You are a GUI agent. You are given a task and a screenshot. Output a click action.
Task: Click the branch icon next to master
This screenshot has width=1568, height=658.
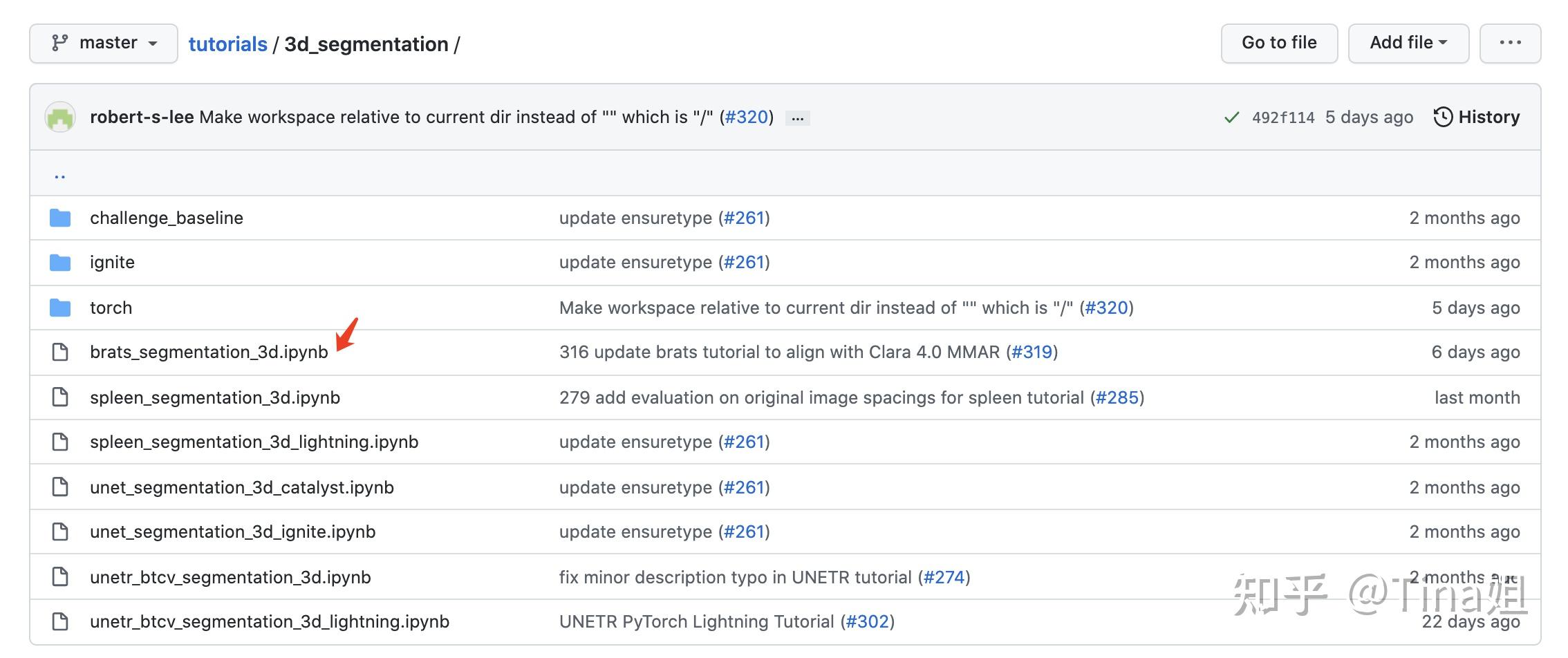[61, 42]
